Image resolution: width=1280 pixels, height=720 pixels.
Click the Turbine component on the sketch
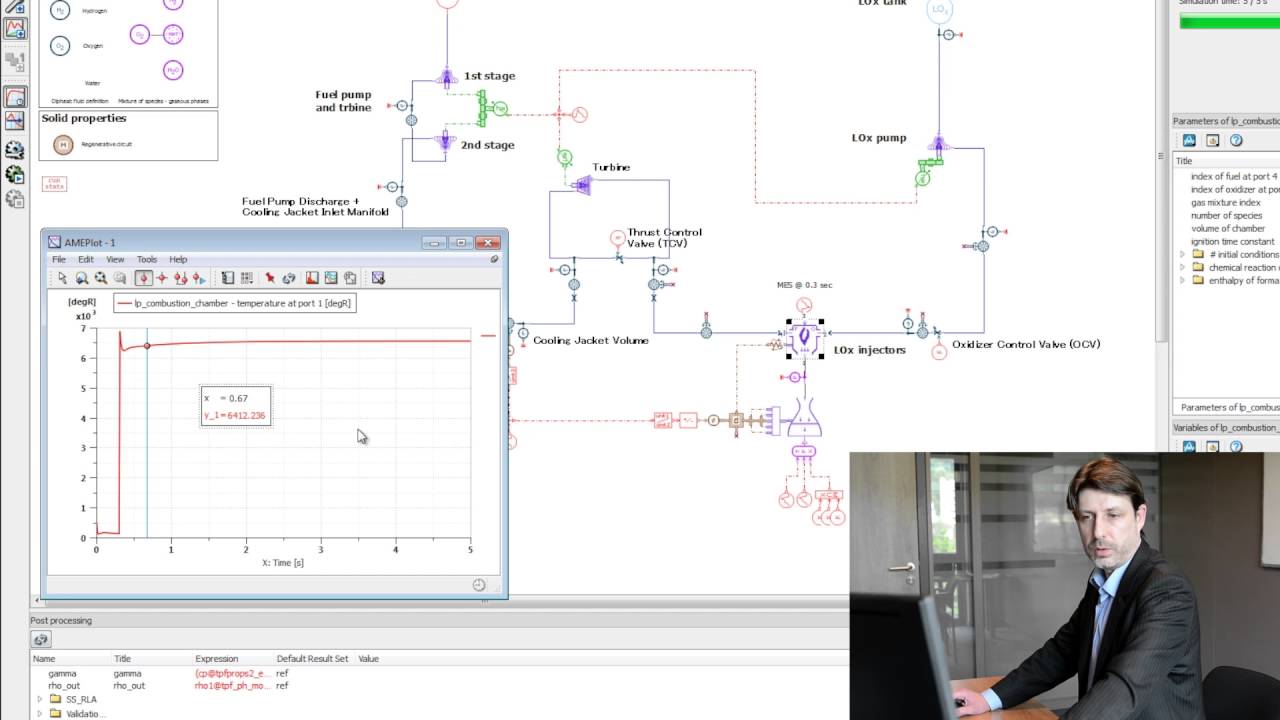point(581,185)
